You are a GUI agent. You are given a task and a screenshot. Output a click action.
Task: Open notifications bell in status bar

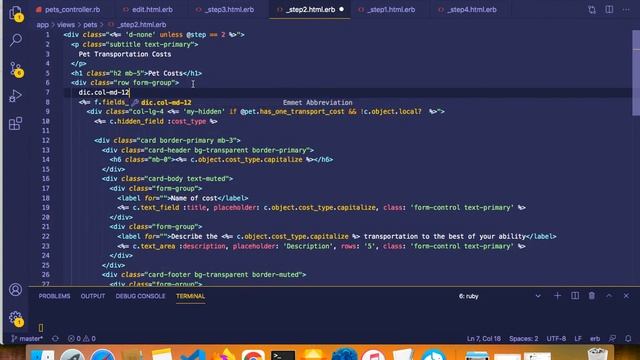pyautogui.click(x=628, y=338)
